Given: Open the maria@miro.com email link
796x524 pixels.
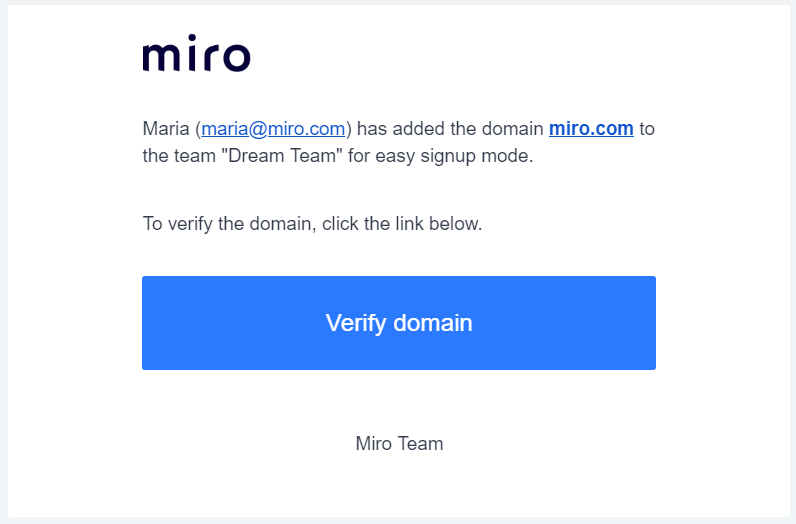Looking at the screenshot, I should pyautogui.click(x=274, y=129).
